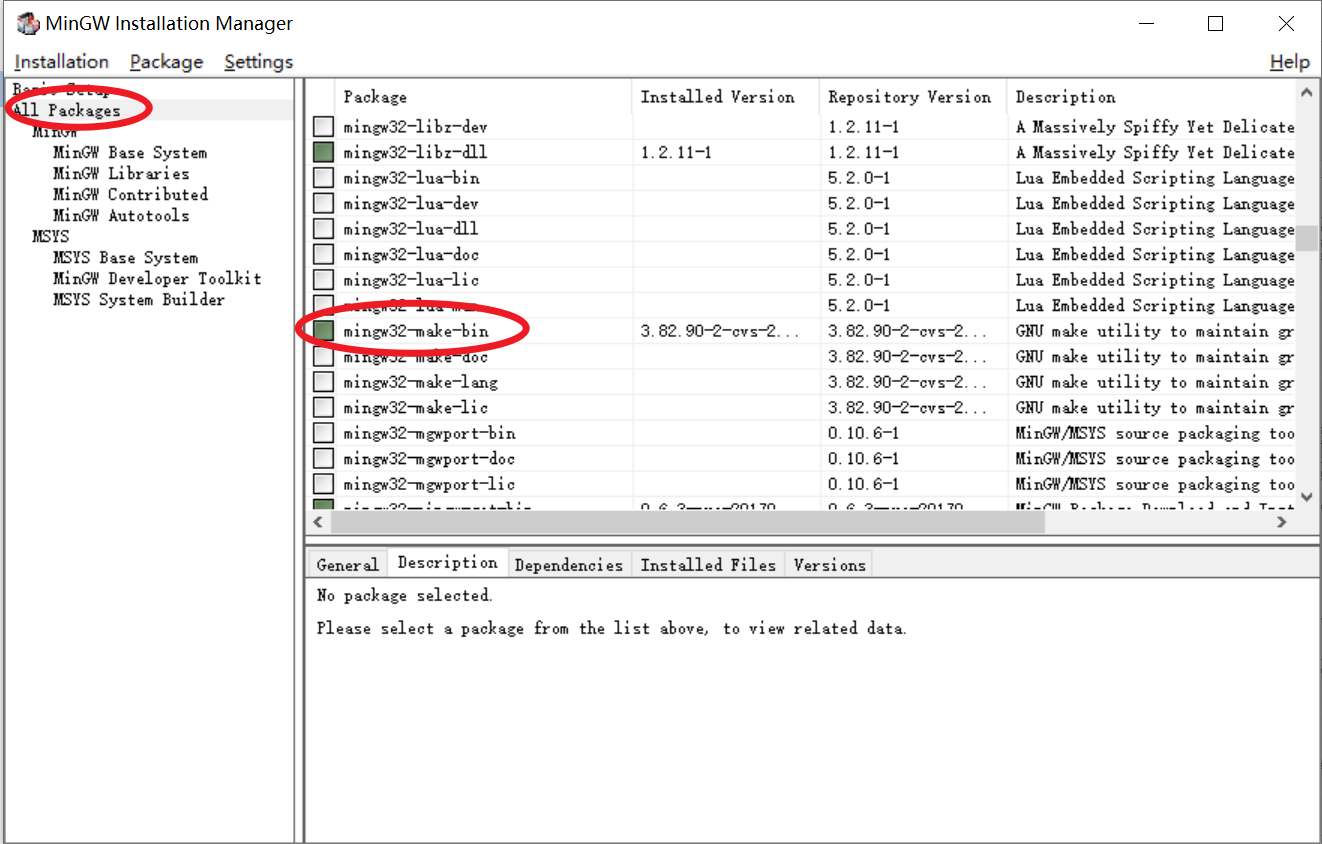The image size is (1322, 844).
Task: Click the description of mingw32-make-lic
Action: pos(1155,408)
